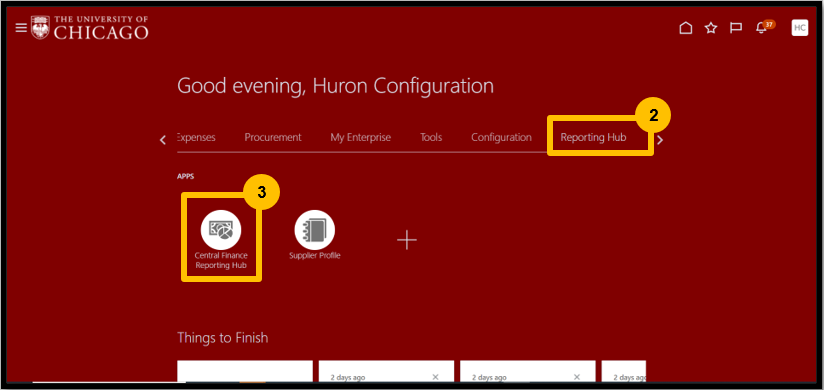Open the Configuration tab

tap(501, 138)
